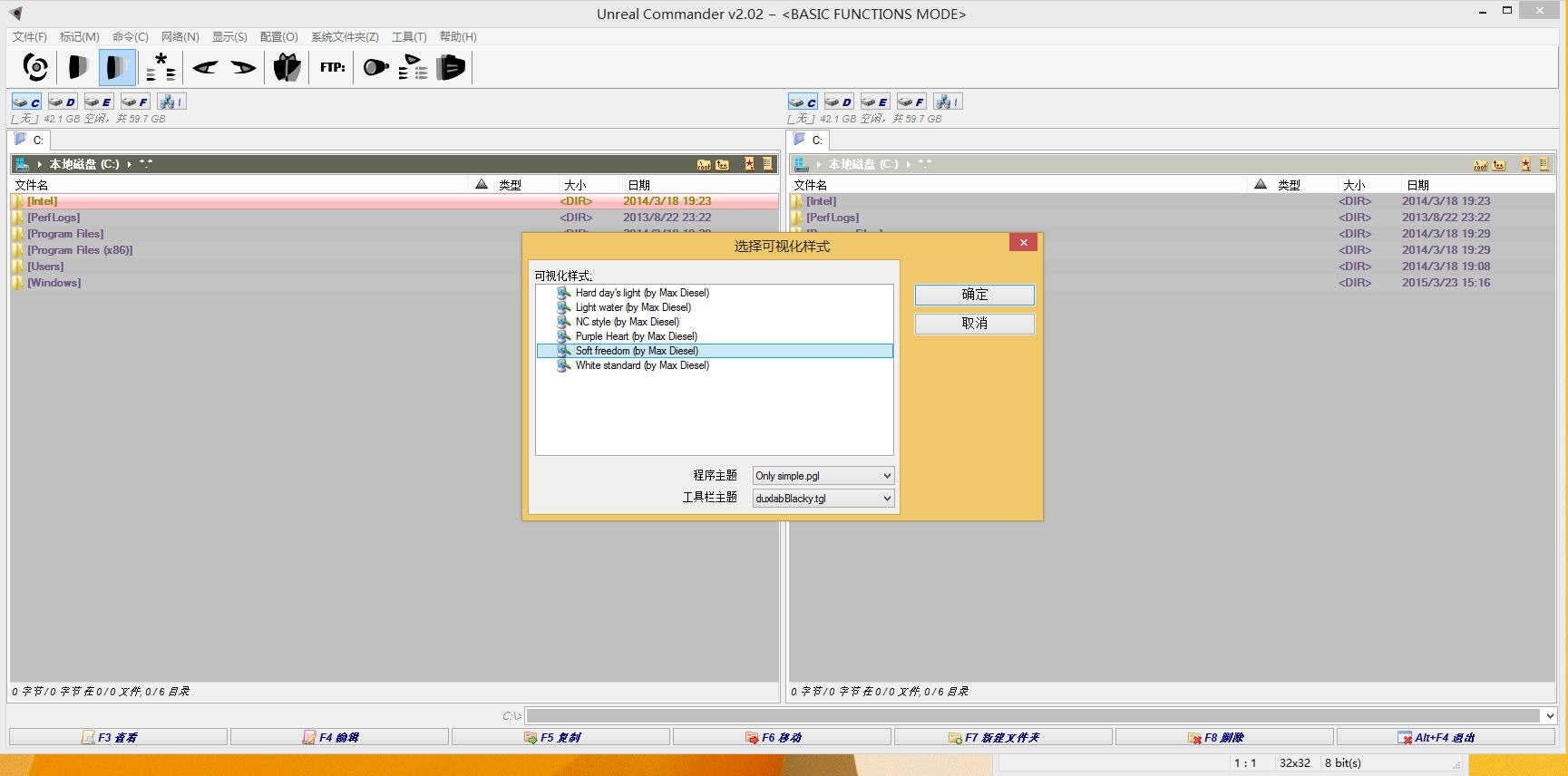Select the [PerfLogs] folder in left panel
This screenshot has height=776, width=1568.
pos(394,218)
